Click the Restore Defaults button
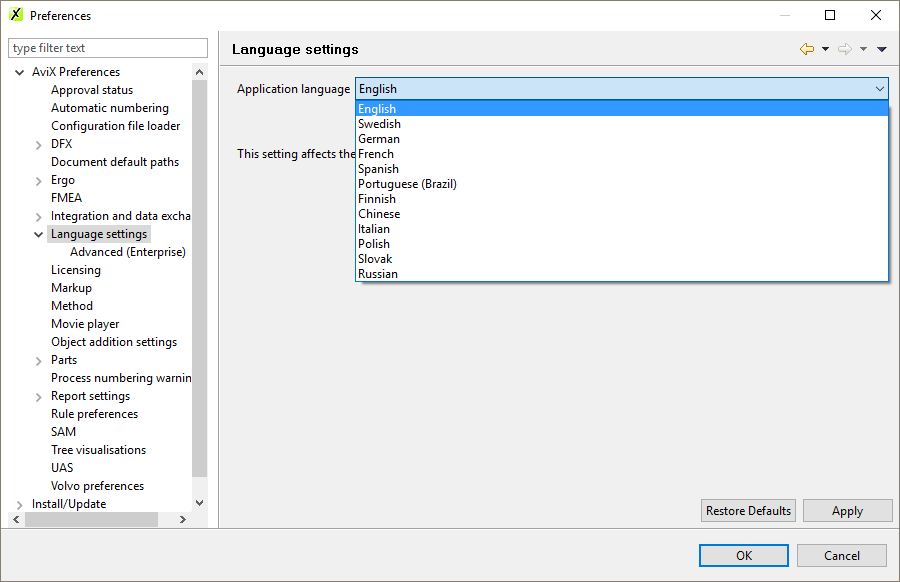This screenshot has width=900, height=582. [748, 511]
